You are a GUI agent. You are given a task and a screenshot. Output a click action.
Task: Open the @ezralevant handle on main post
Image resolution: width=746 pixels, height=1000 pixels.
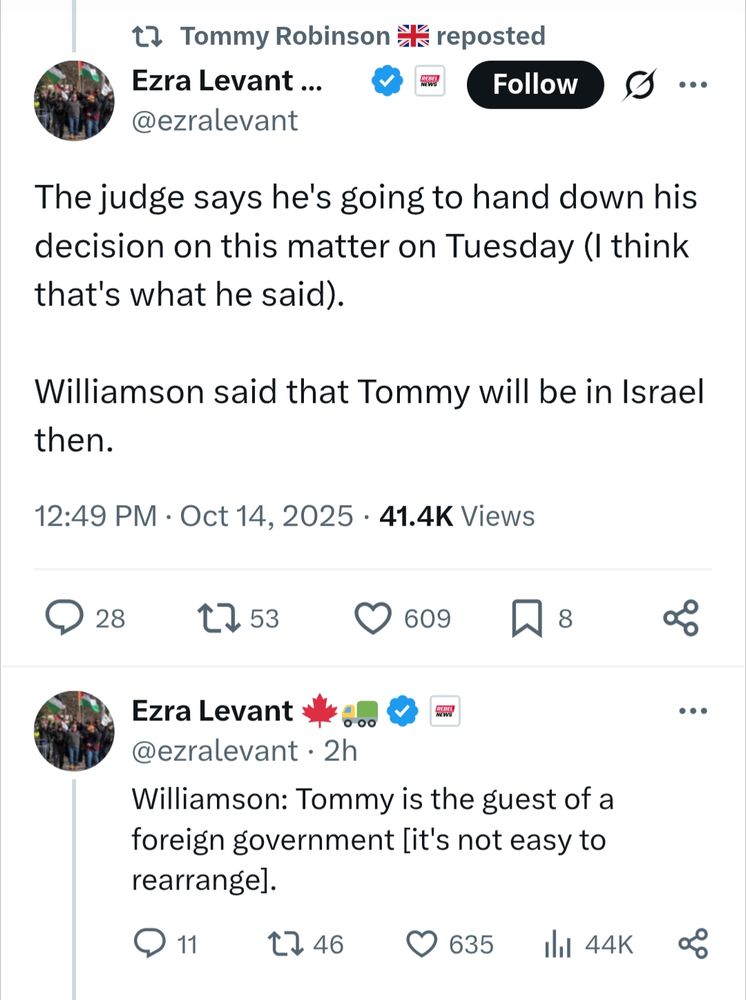214,121
